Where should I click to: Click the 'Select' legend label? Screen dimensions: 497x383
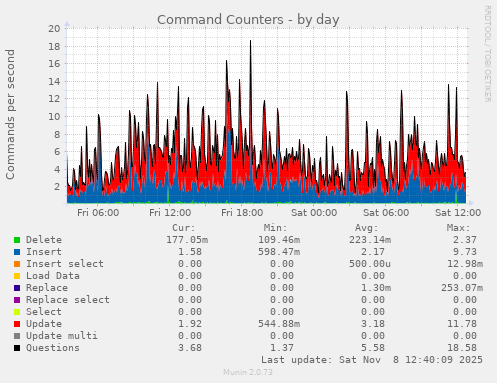pos(44,312)
